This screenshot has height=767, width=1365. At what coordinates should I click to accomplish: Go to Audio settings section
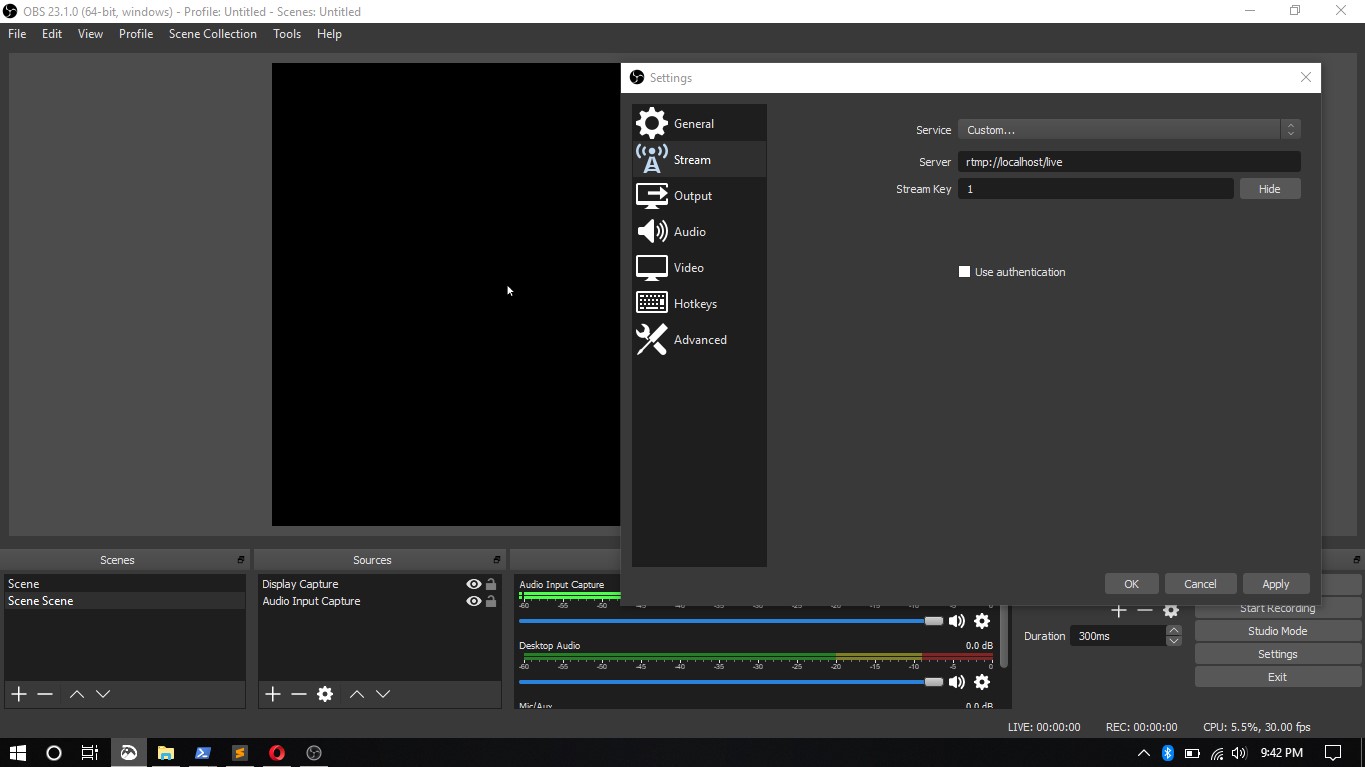699,232
